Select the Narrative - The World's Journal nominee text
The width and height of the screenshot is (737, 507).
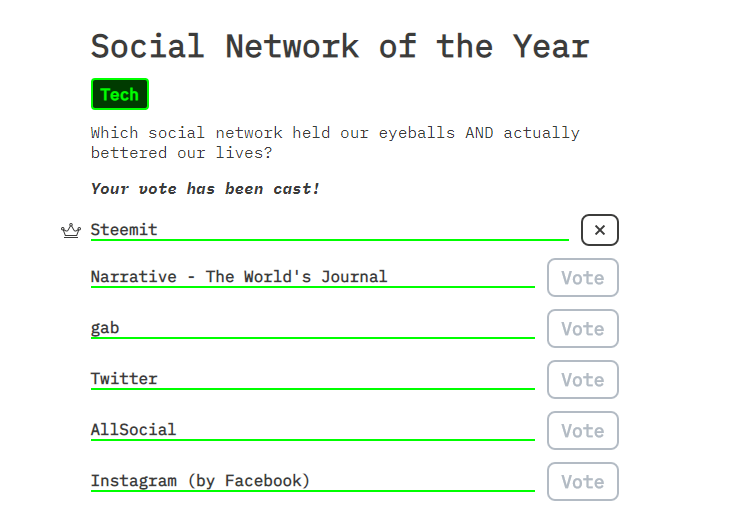click(239, 277)
